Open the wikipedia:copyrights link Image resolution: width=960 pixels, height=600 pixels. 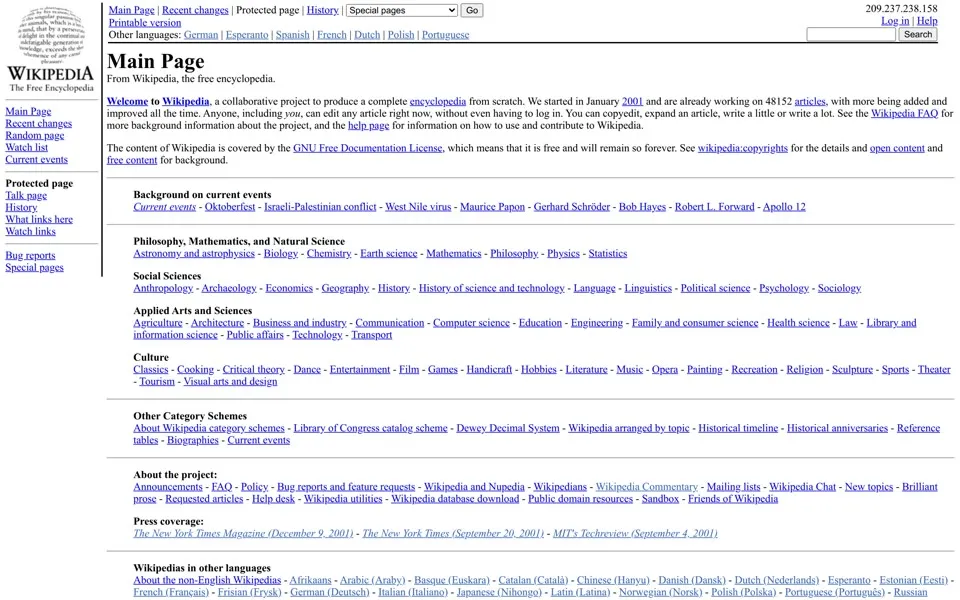(x=743, y=148)
